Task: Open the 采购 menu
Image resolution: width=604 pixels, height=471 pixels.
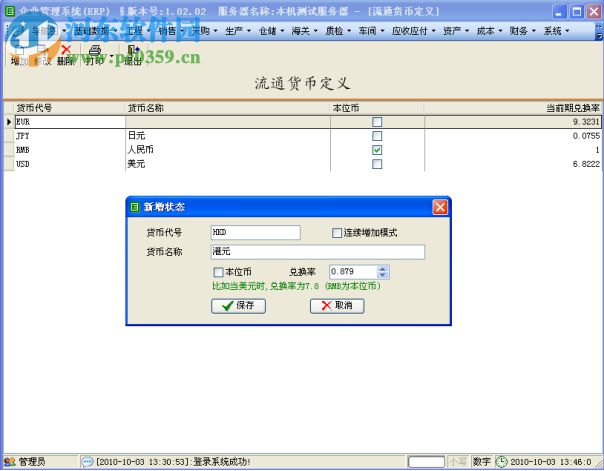Action: click(205, 31)
